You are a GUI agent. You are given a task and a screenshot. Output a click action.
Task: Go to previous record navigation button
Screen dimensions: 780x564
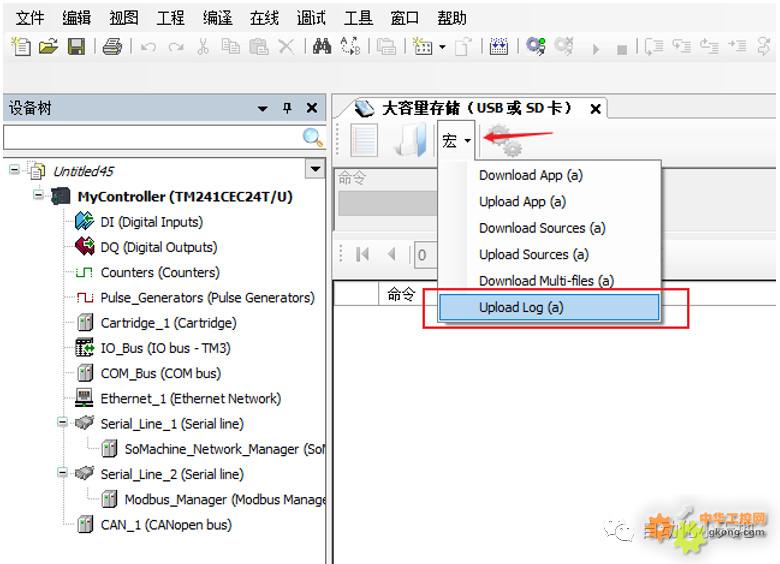pos(392,254)
